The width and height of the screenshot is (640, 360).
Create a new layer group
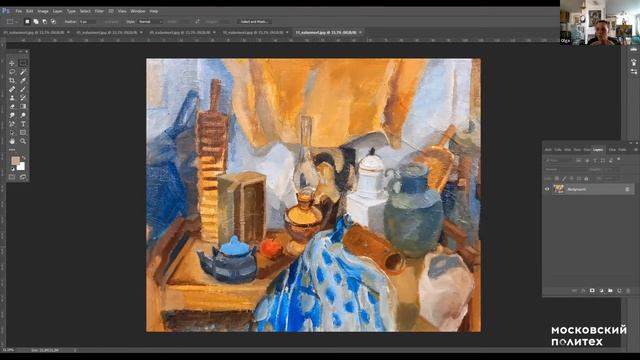coord(610,291)
